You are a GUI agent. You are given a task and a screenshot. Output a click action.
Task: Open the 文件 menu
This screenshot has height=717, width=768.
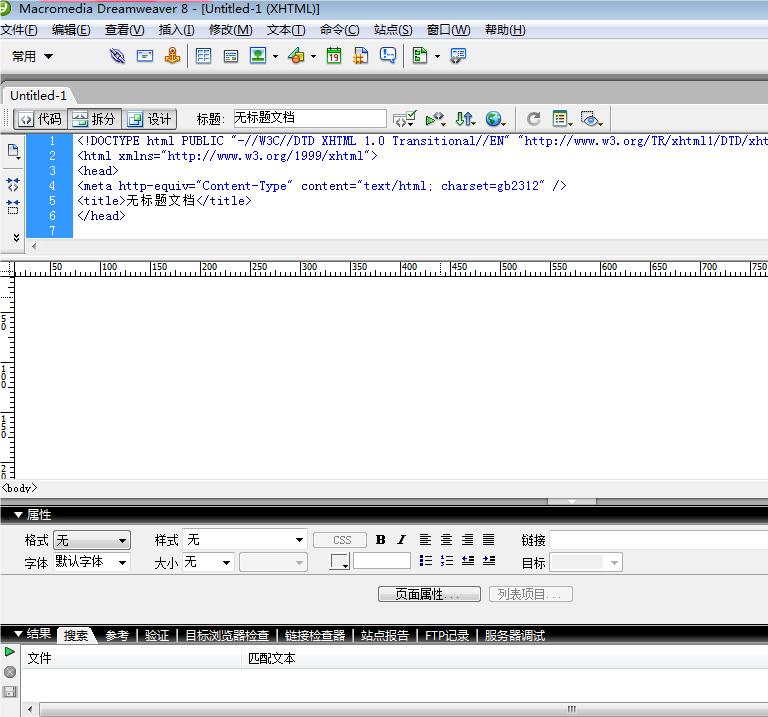point(19,30)
